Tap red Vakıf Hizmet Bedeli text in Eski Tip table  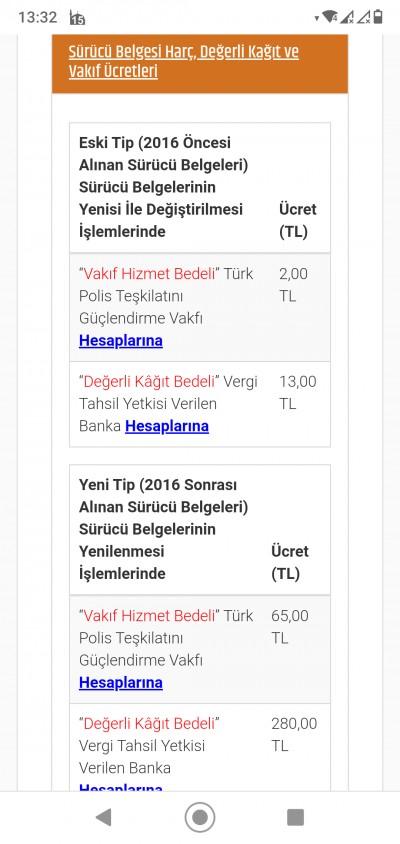coord(150,273)
